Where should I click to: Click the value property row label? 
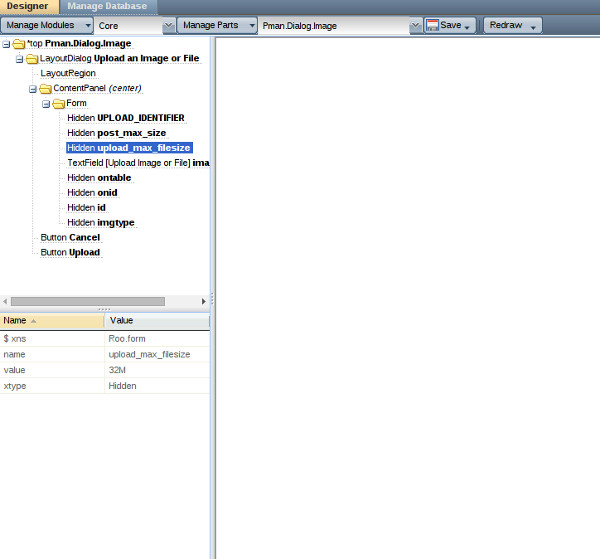[14, 370]
